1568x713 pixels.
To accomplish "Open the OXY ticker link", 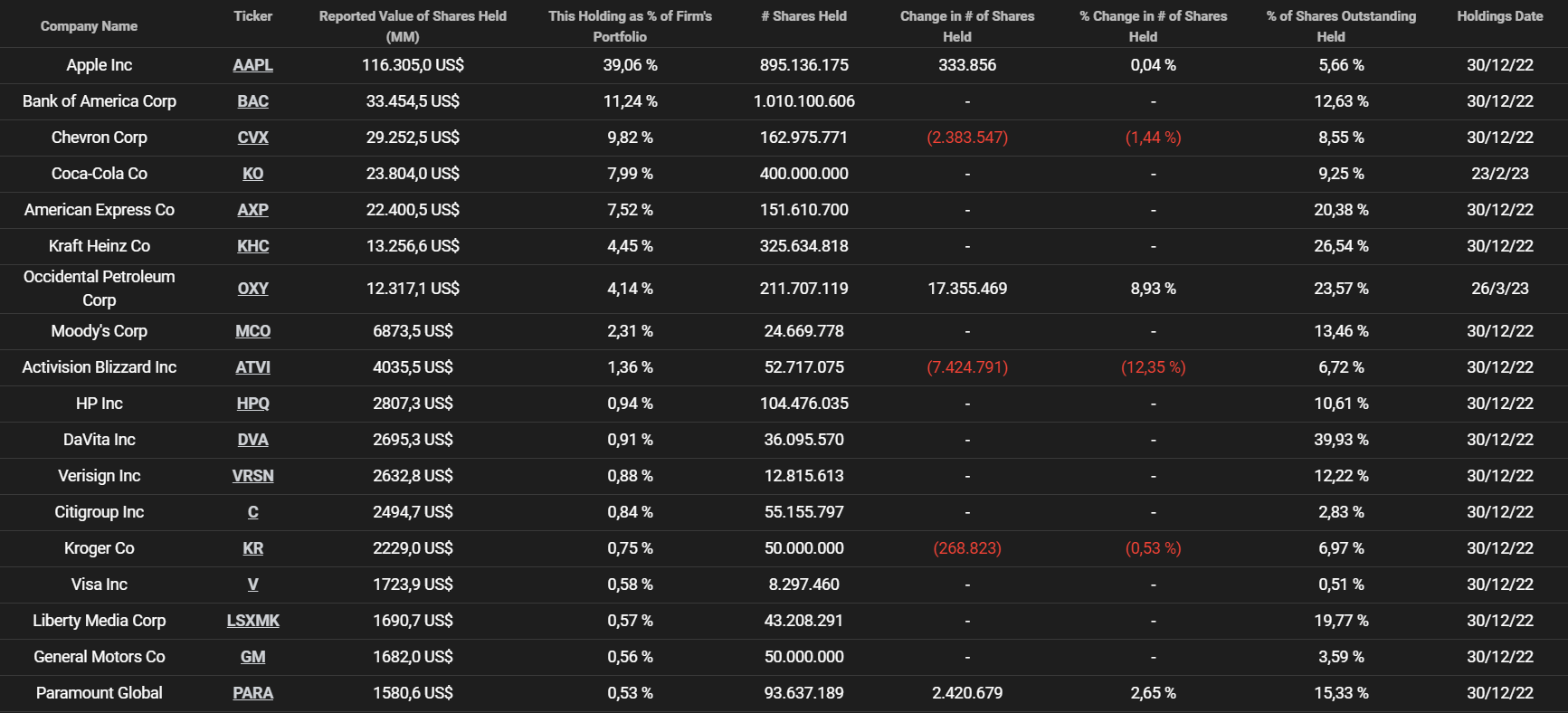I will [x=252, y=289].
